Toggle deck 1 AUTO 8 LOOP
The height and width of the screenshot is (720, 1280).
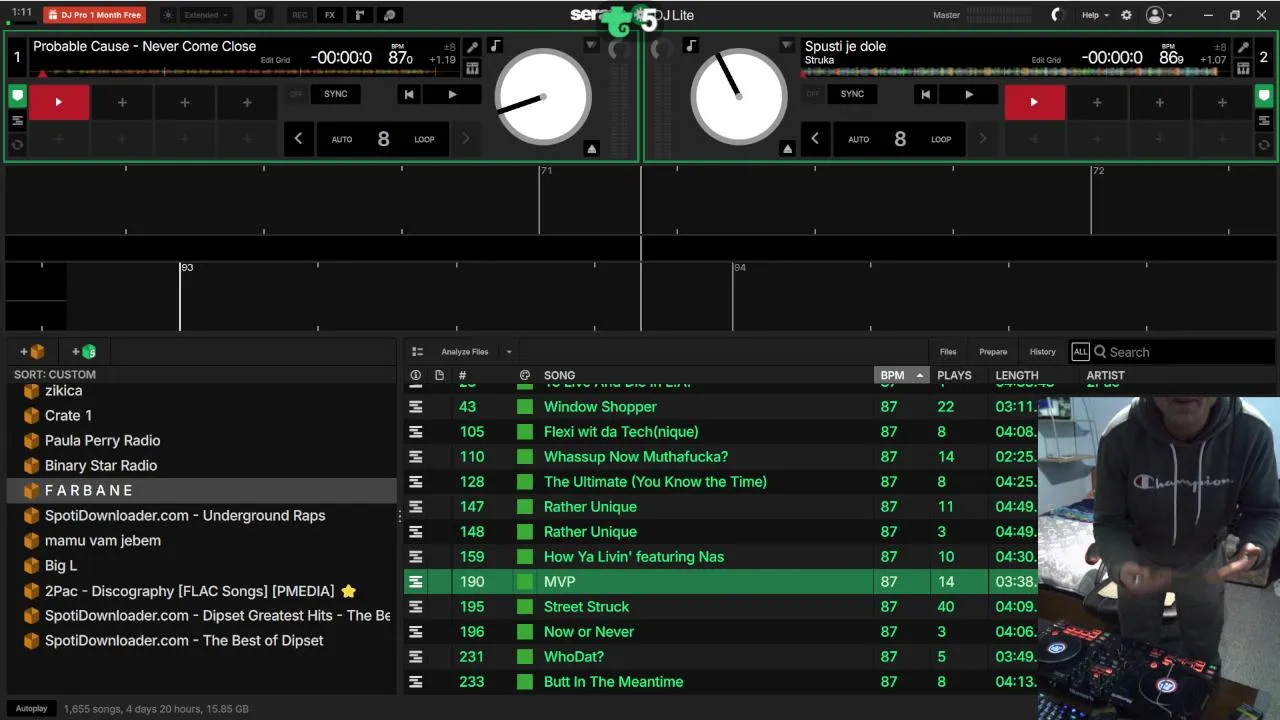click(383, 139)
